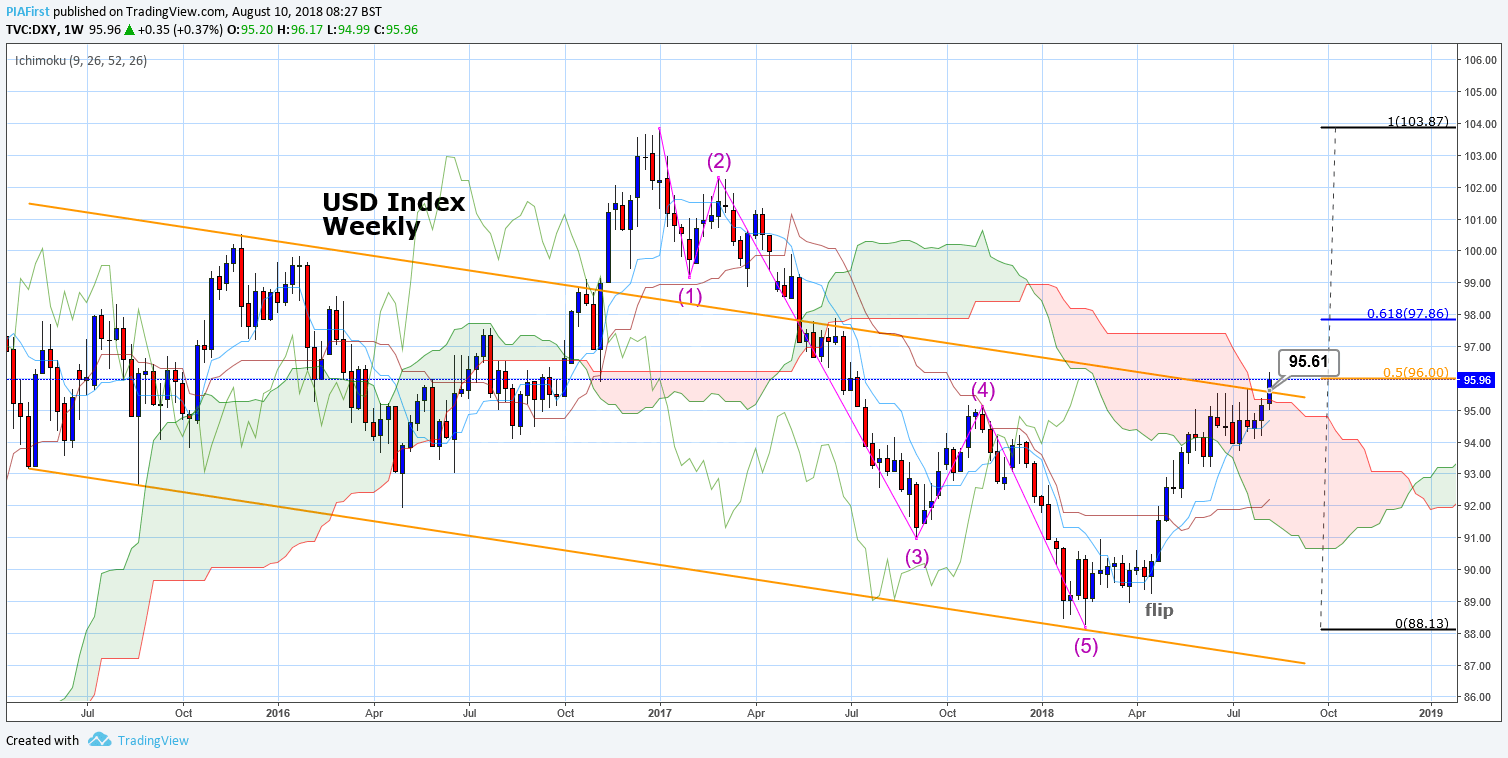Screen dimensions: 1508x758
Task: Select the wave (5) label
Action: [x=1086, y=646]
